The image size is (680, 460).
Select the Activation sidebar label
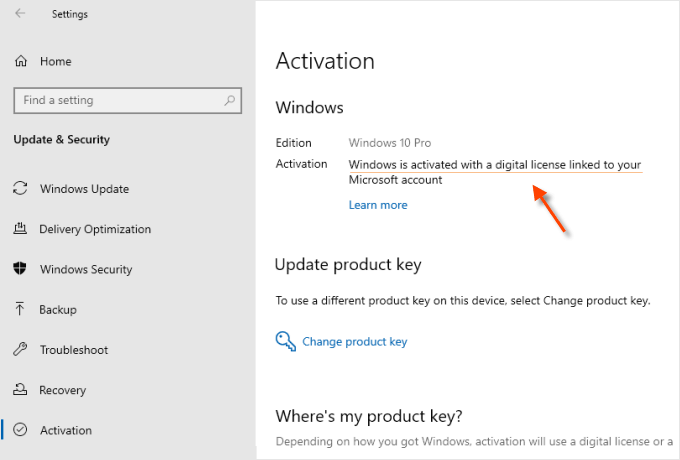pyautogui.click(x=66, y=430)
